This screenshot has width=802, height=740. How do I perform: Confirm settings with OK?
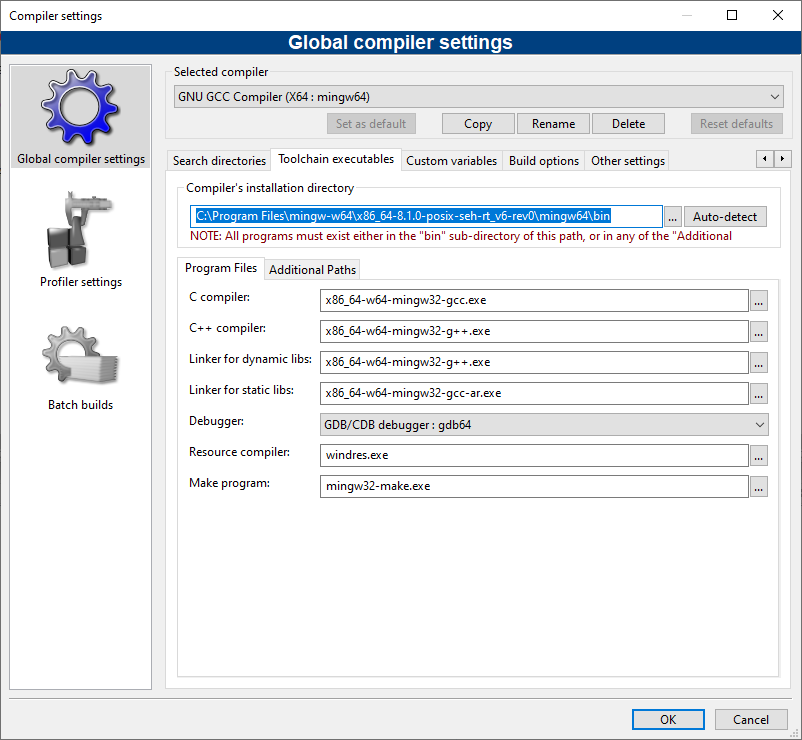[x=667, y=719]
